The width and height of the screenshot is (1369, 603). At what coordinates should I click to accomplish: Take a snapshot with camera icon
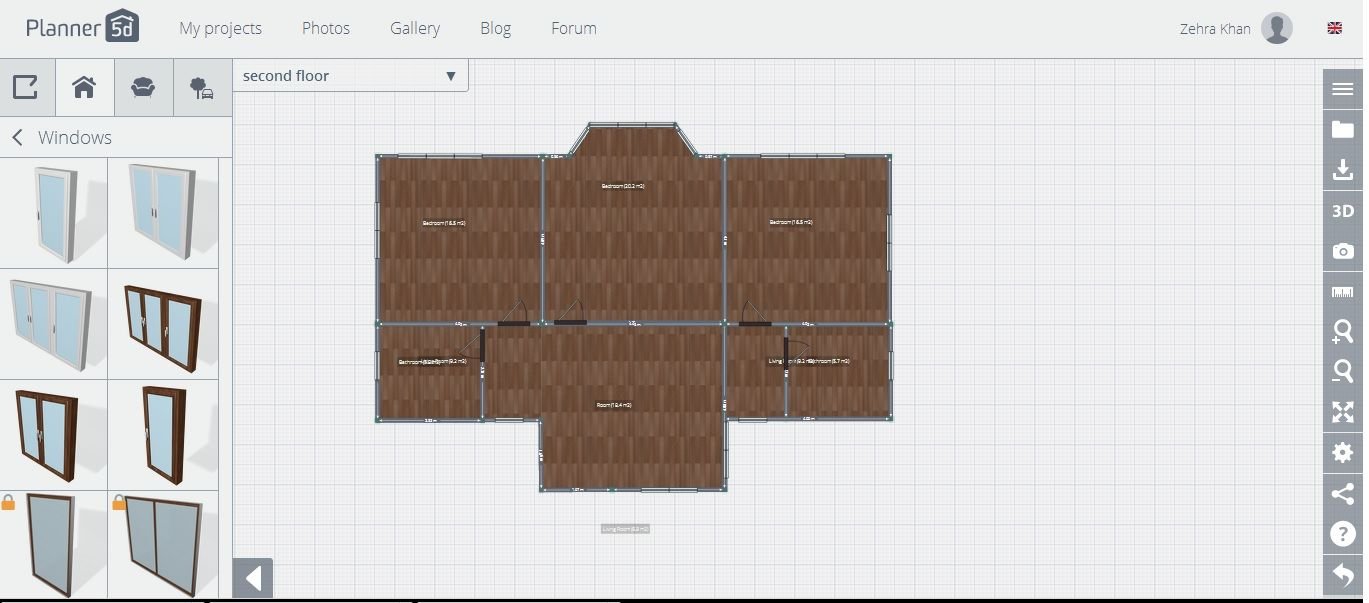[1342, 251]
